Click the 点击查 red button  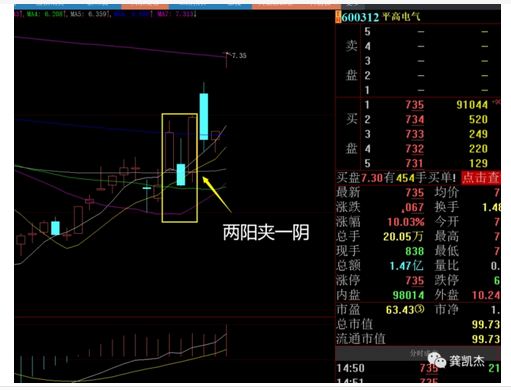click(481, 178)
